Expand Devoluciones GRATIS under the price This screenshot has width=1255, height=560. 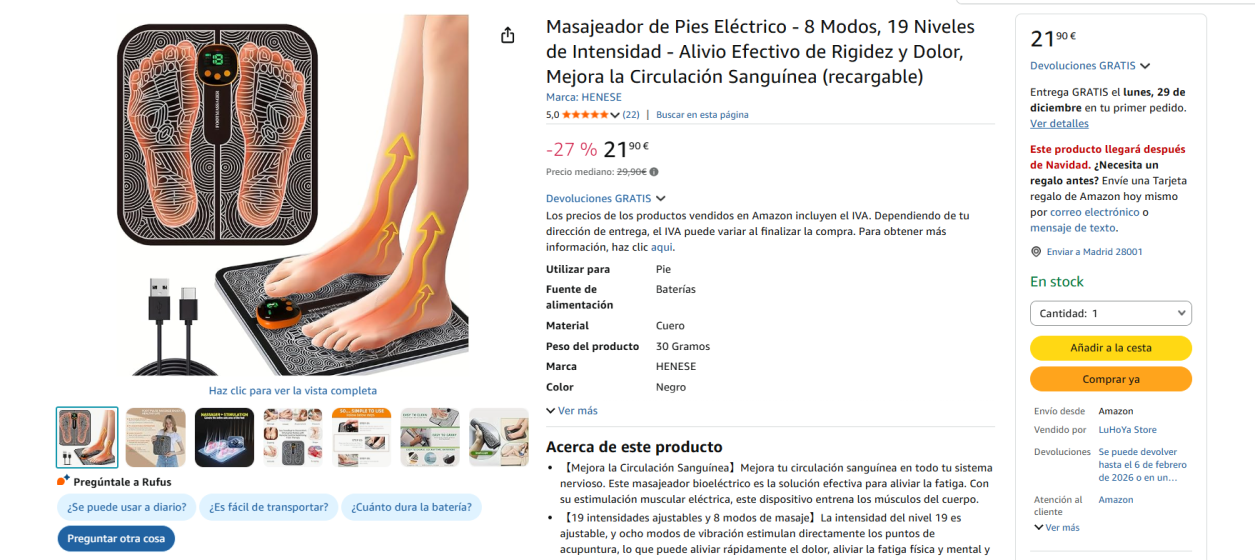click(x=605, y=199)
